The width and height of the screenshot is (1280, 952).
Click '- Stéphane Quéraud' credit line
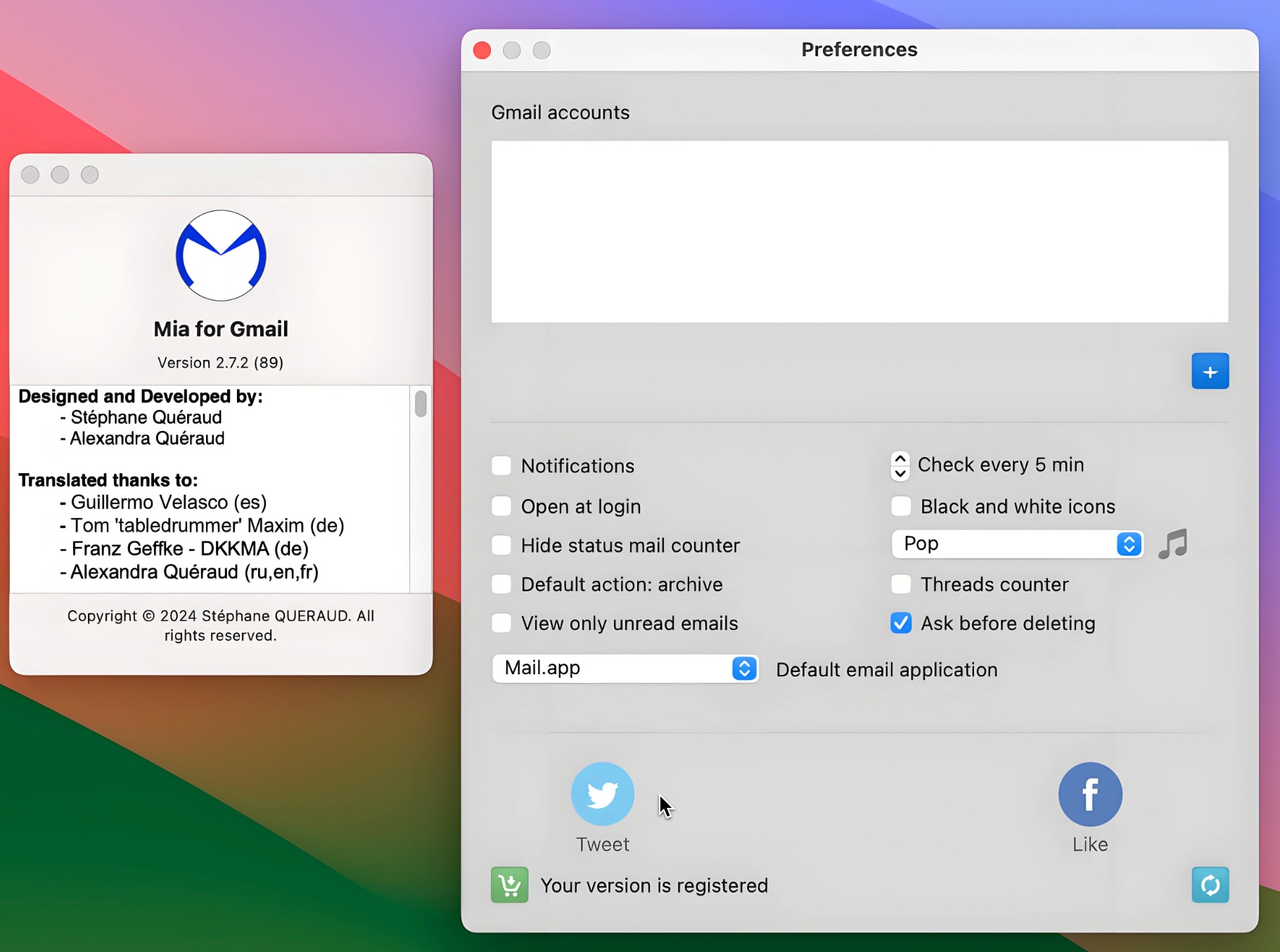pyautogui.click(x=141, y=418)
